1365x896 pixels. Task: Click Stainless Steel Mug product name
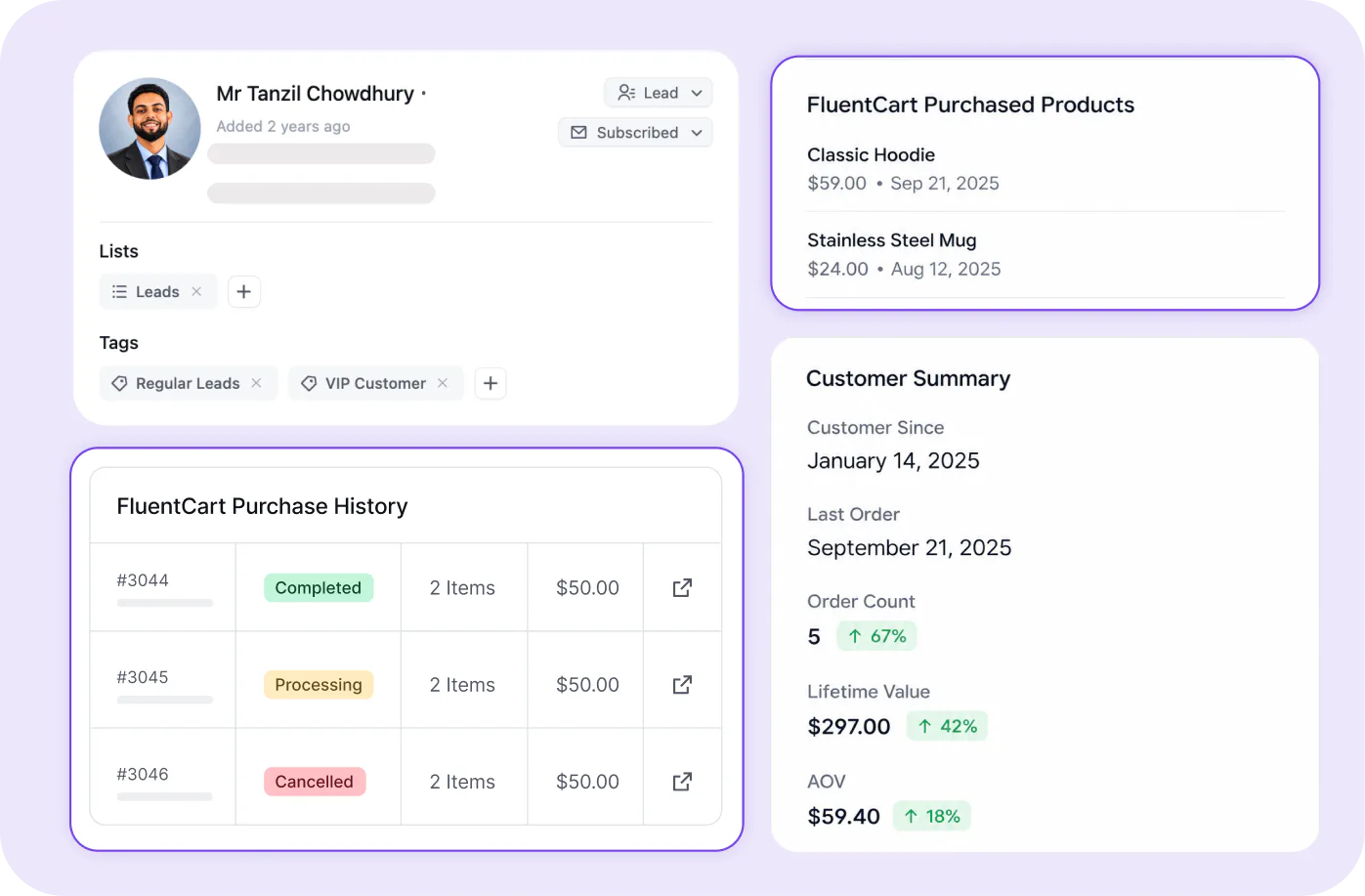pos(892,240)
